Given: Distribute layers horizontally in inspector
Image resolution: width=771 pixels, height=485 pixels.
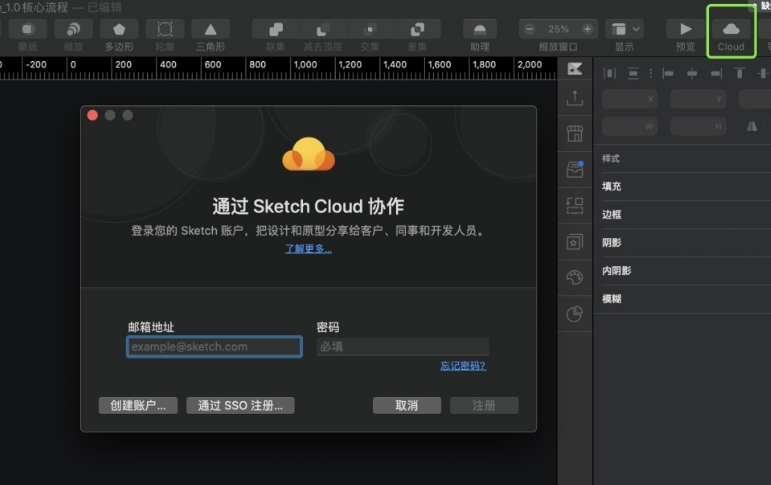Looking at the screenshot, I should pyautogui.click(x=610, y=73).
